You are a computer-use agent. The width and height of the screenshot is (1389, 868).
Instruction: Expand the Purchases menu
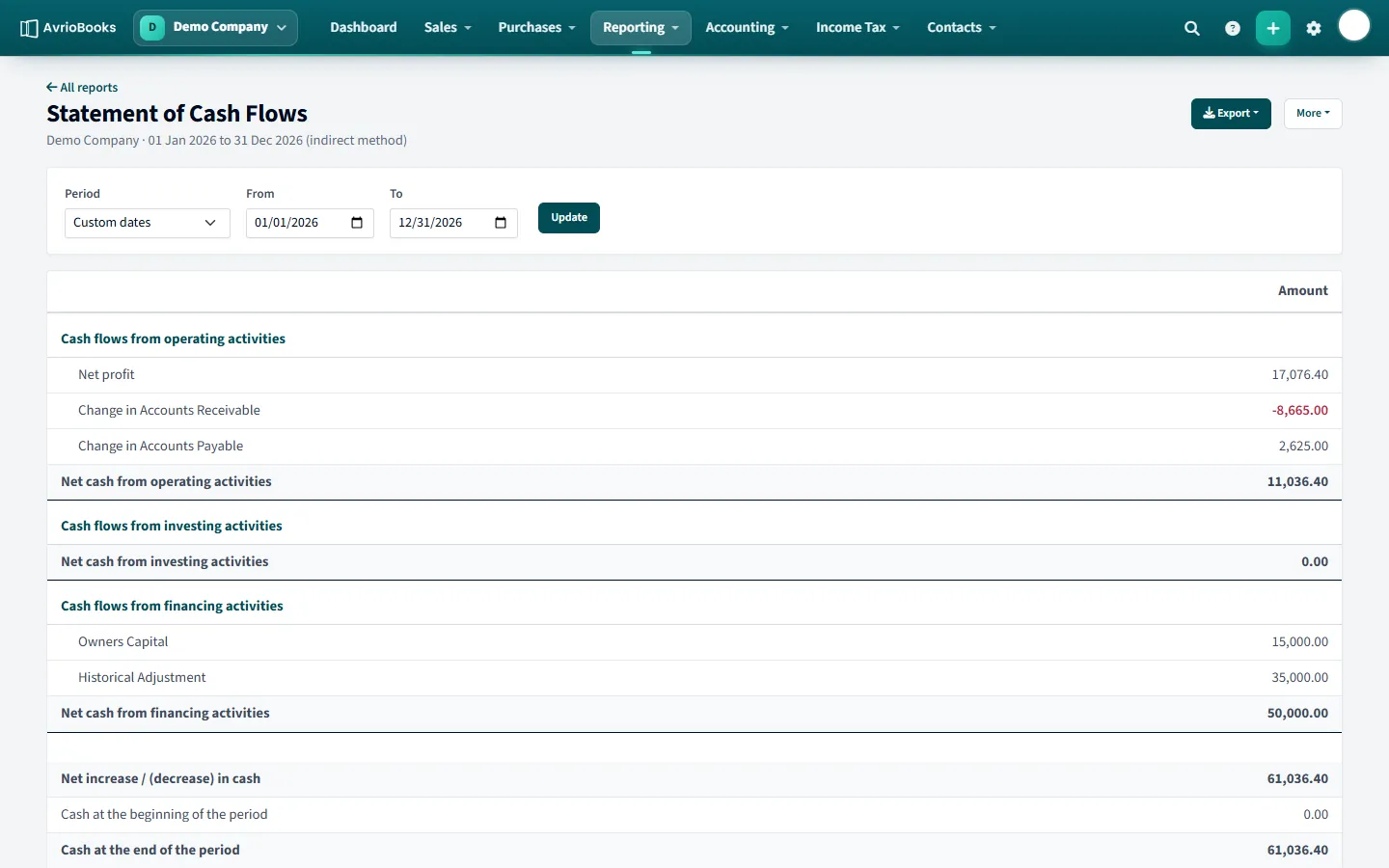[536, 27]
